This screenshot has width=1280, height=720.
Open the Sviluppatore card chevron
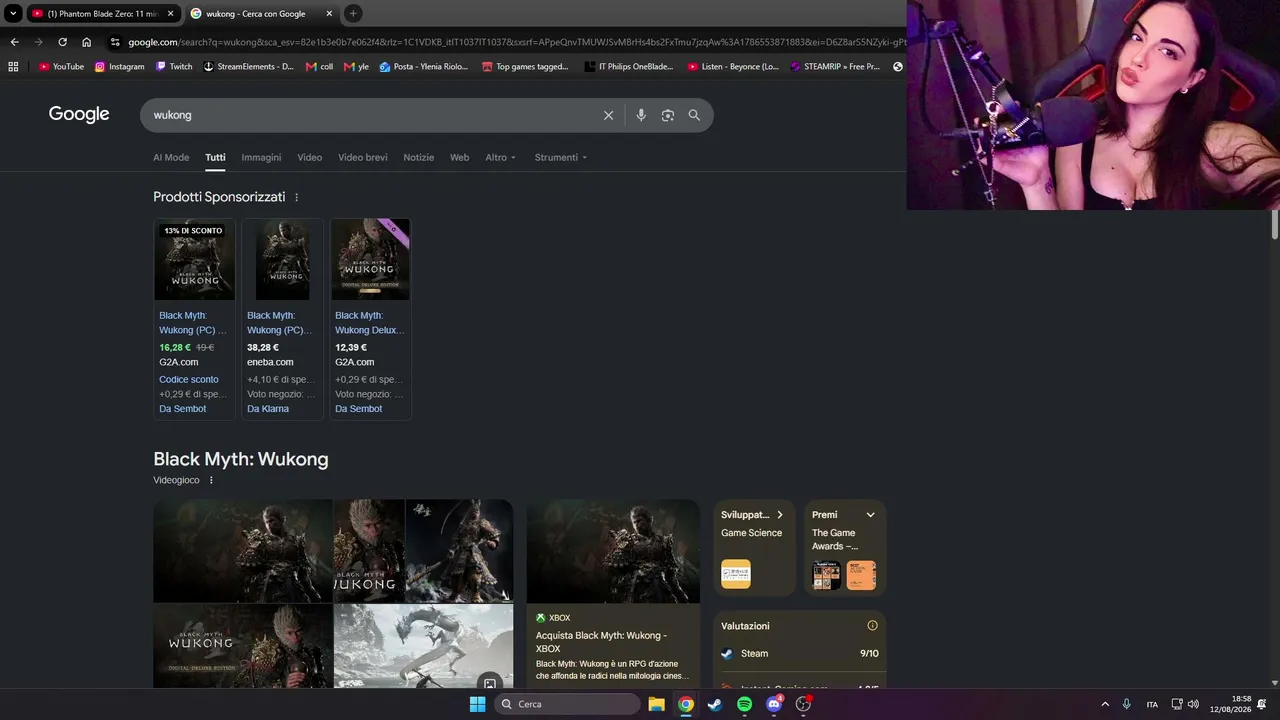(780, 515)
